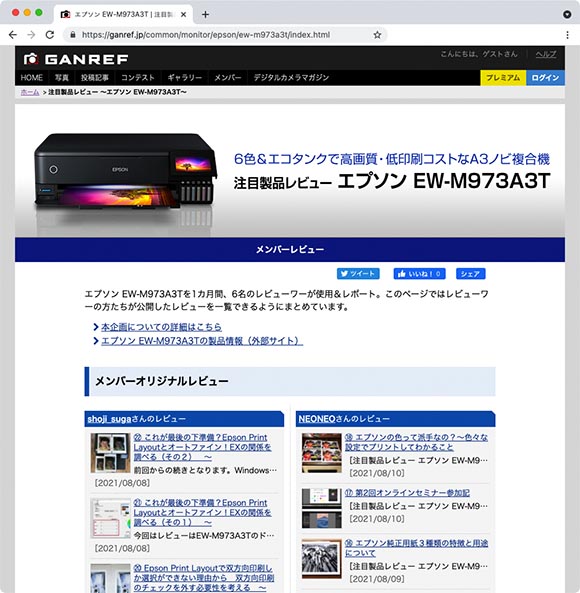The height and width of the screenshot is (593, 580).
Task: Open review ㉑ これが最後の下準備 (その1) link
Action: (202, 512)
